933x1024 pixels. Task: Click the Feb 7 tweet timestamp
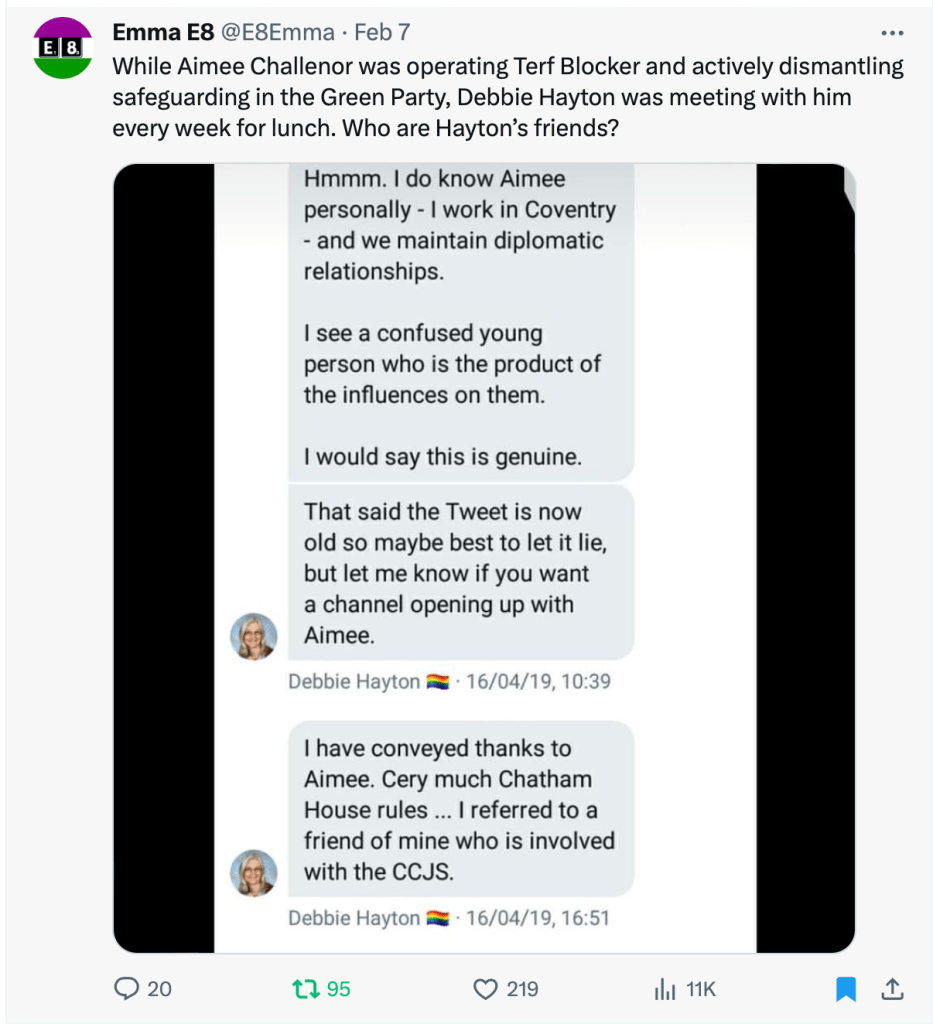click(382, 32)
